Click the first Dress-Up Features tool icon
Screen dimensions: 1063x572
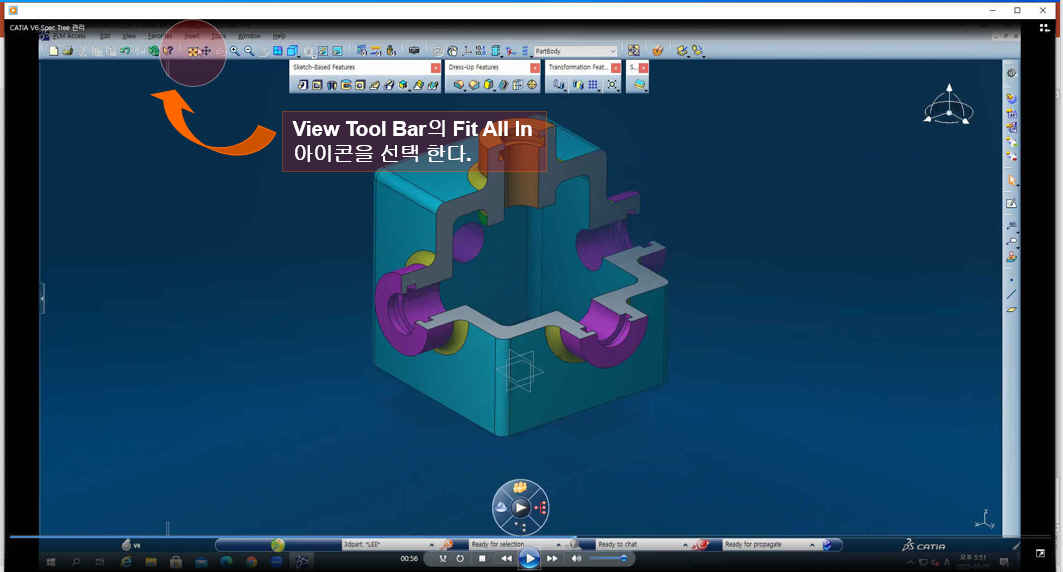coord(459,86)
